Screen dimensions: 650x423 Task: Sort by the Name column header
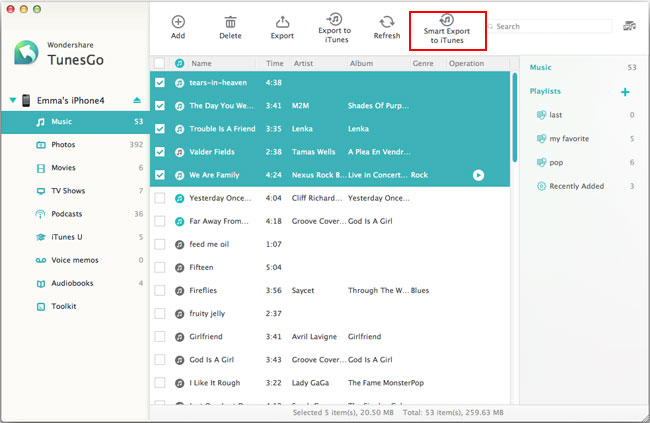click(201, 63)
